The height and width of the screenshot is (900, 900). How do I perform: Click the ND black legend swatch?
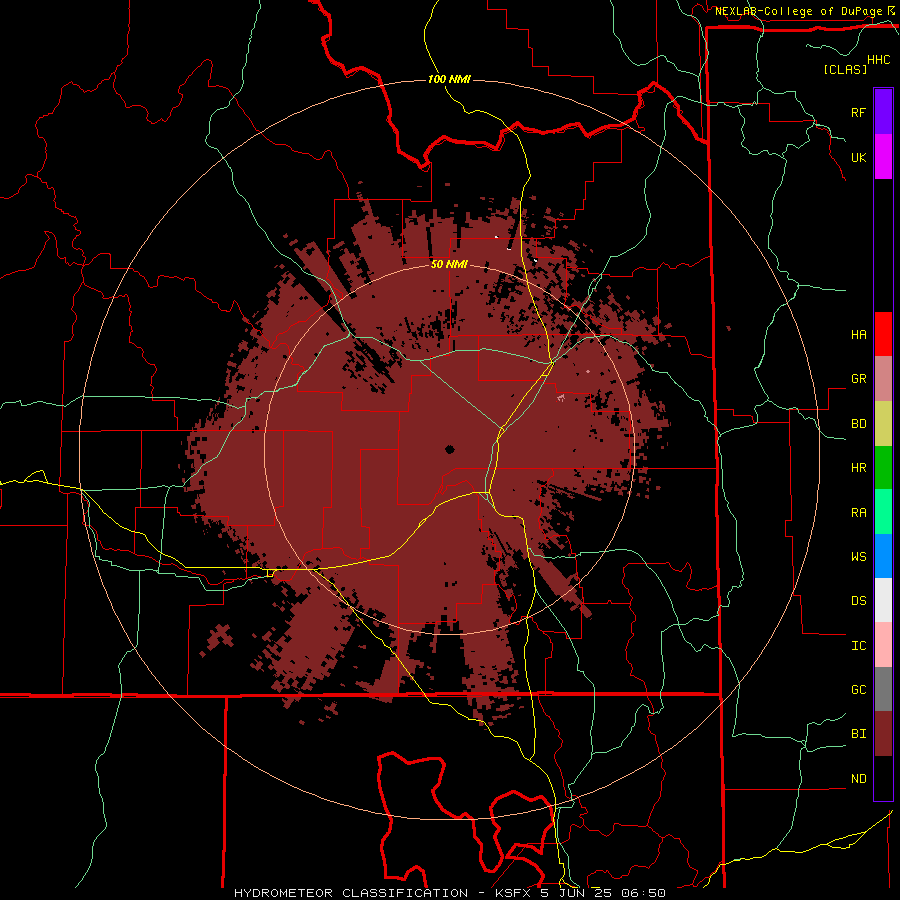883,778
